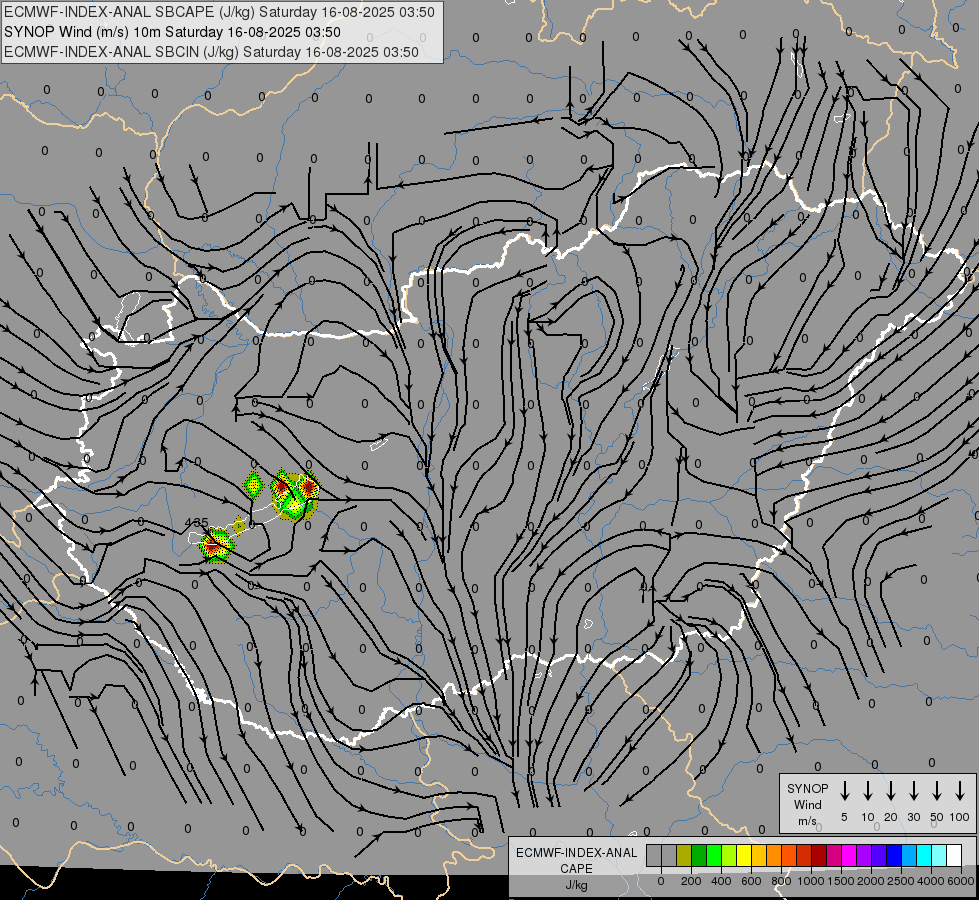Click the green diamond-shaped CAPE cell on the map
The height and width of the screenshot is (900, 979).
(x=253, y=485)
